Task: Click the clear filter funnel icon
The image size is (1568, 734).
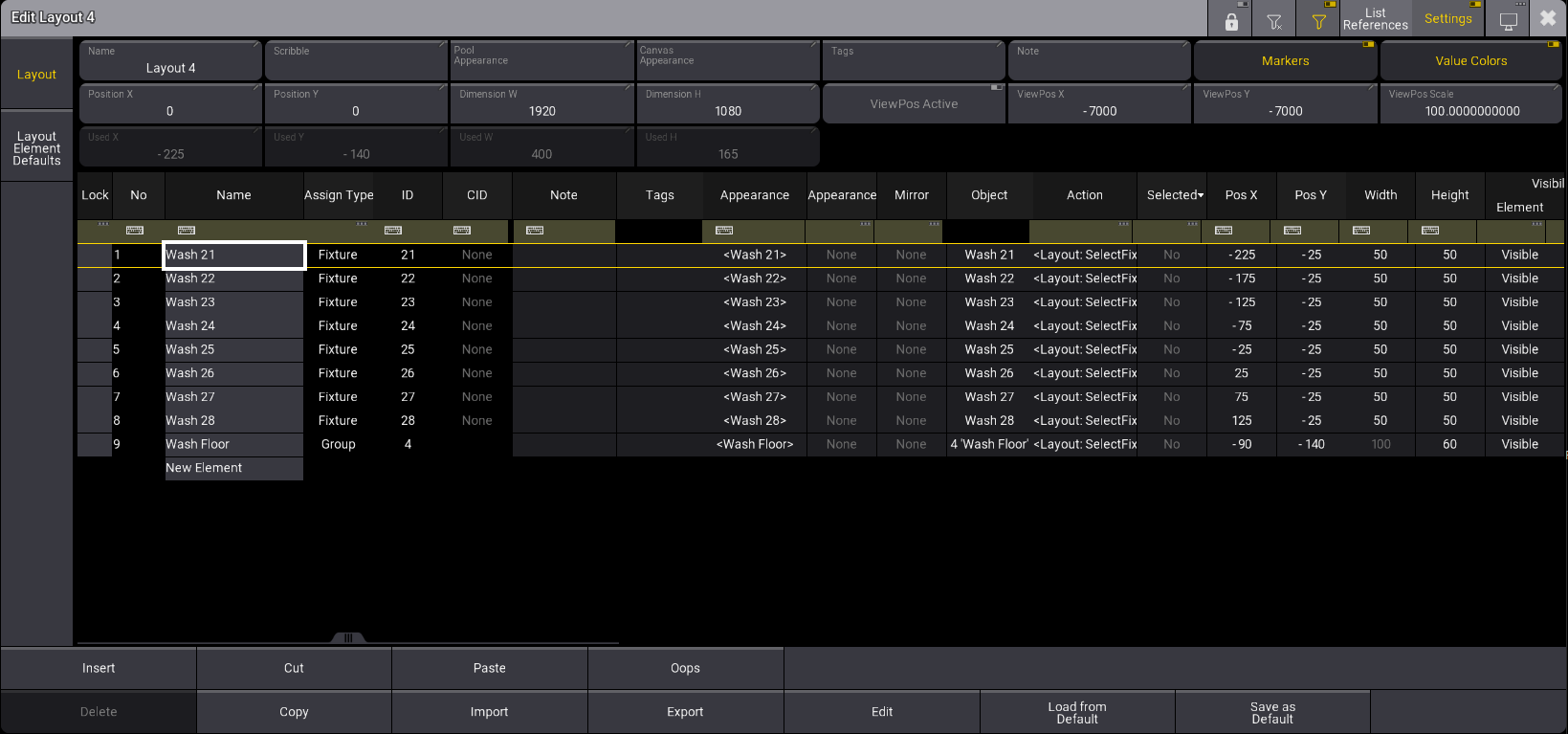Action: (1274, 21)
